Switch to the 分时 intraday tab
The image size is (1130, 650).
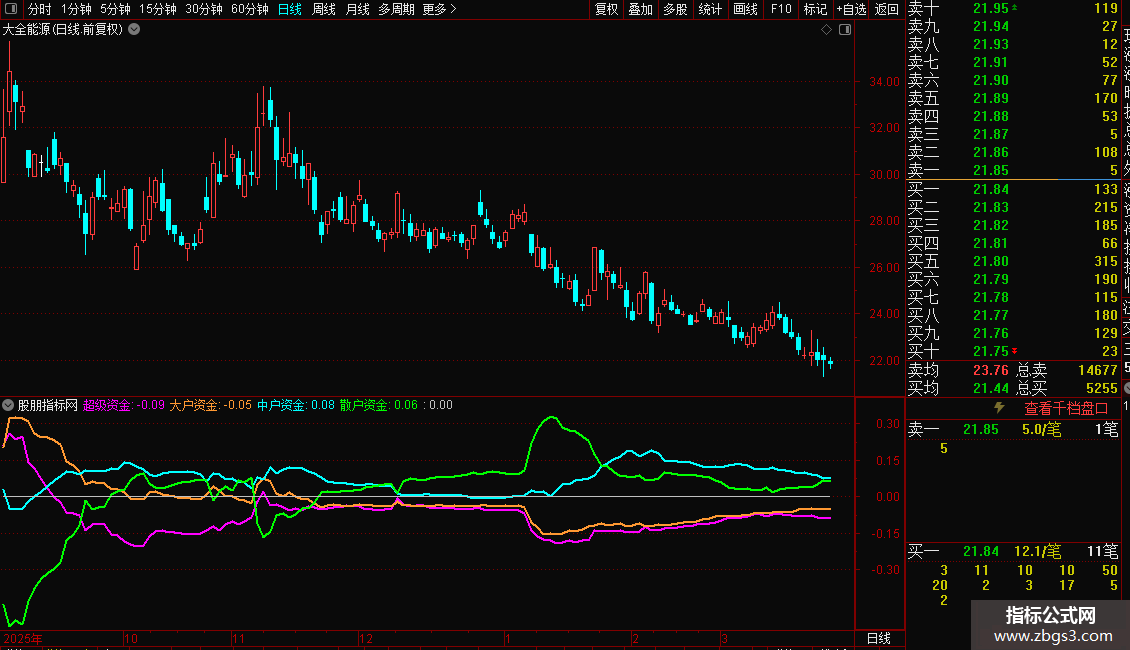point(40,9)
